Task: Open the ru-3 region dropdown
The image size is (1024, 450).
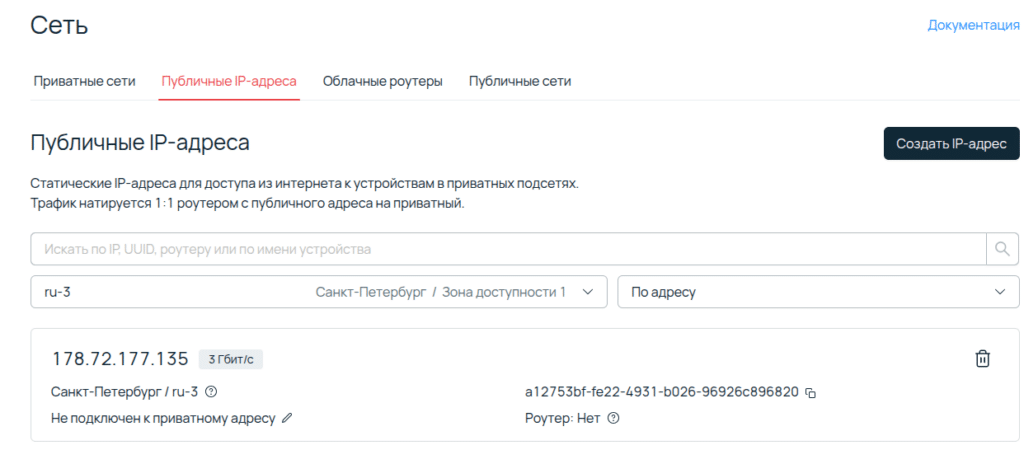Action: click(319, 292)
